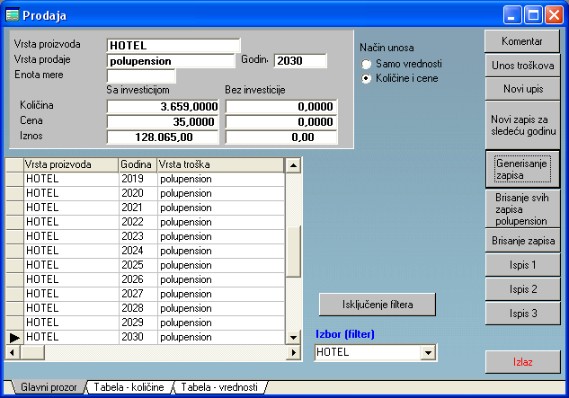Screen dimensions: 569x398
Task: Click the Novi upis button
Action: pos(523,89)
